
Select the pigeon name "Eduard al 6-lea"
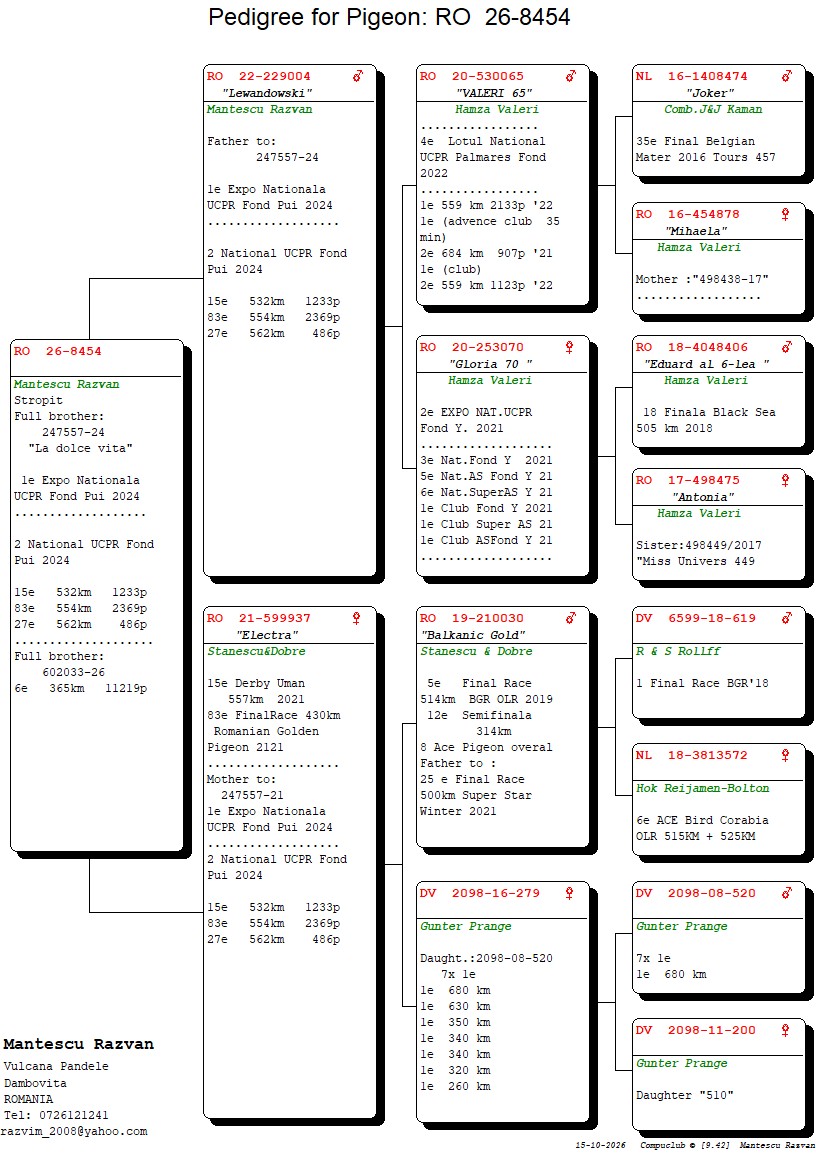[706, 364]
